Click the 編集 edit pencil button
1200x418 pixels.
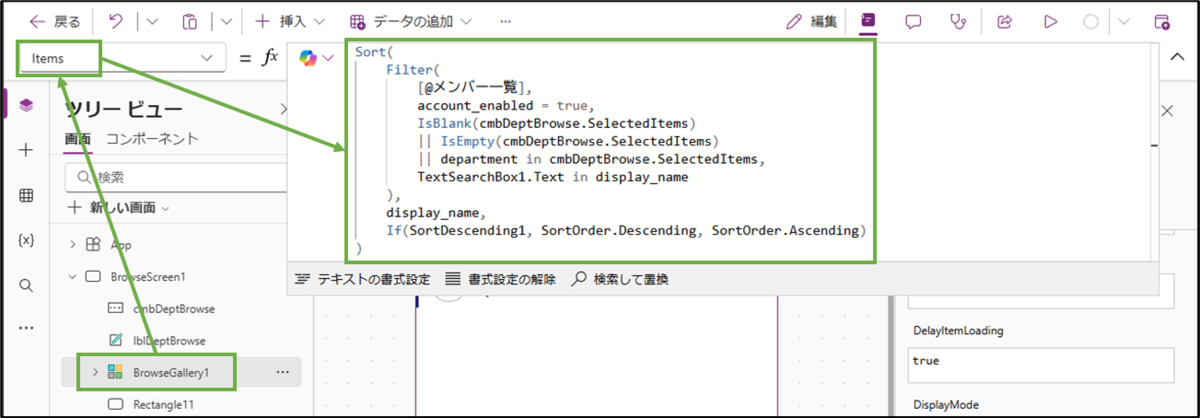coord(811,21)
